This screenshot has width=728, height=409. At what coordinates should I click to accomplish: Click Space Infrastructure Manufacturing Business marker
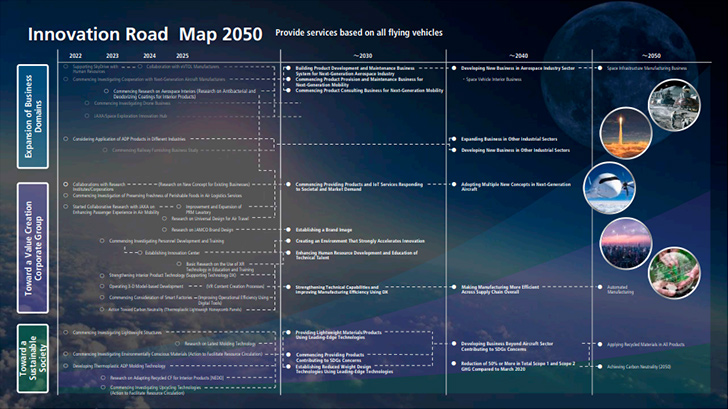[x=647, y=68]
